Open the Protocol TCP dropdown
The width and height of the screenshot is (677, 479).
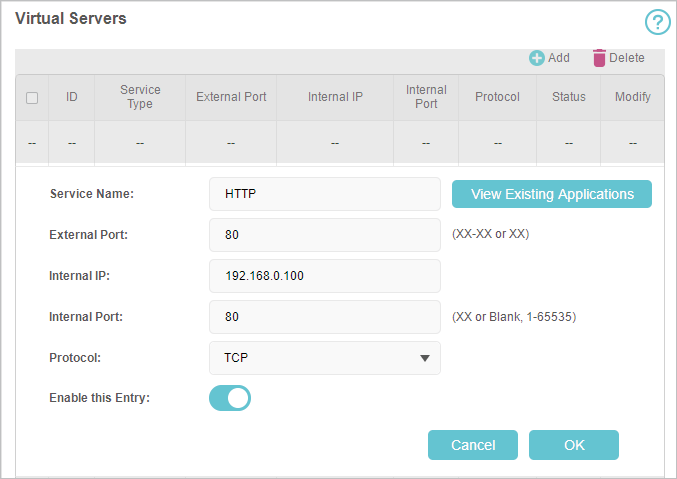pos(325,358)
